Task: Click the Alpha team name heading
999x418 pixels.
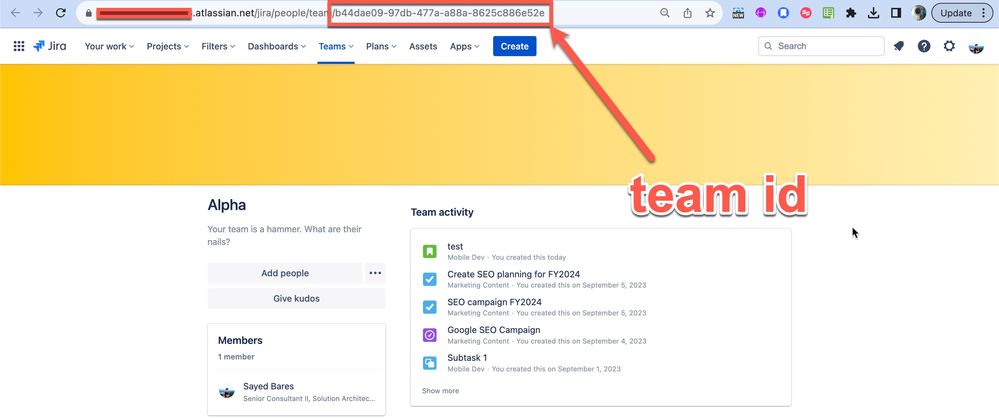Action: 227,205
